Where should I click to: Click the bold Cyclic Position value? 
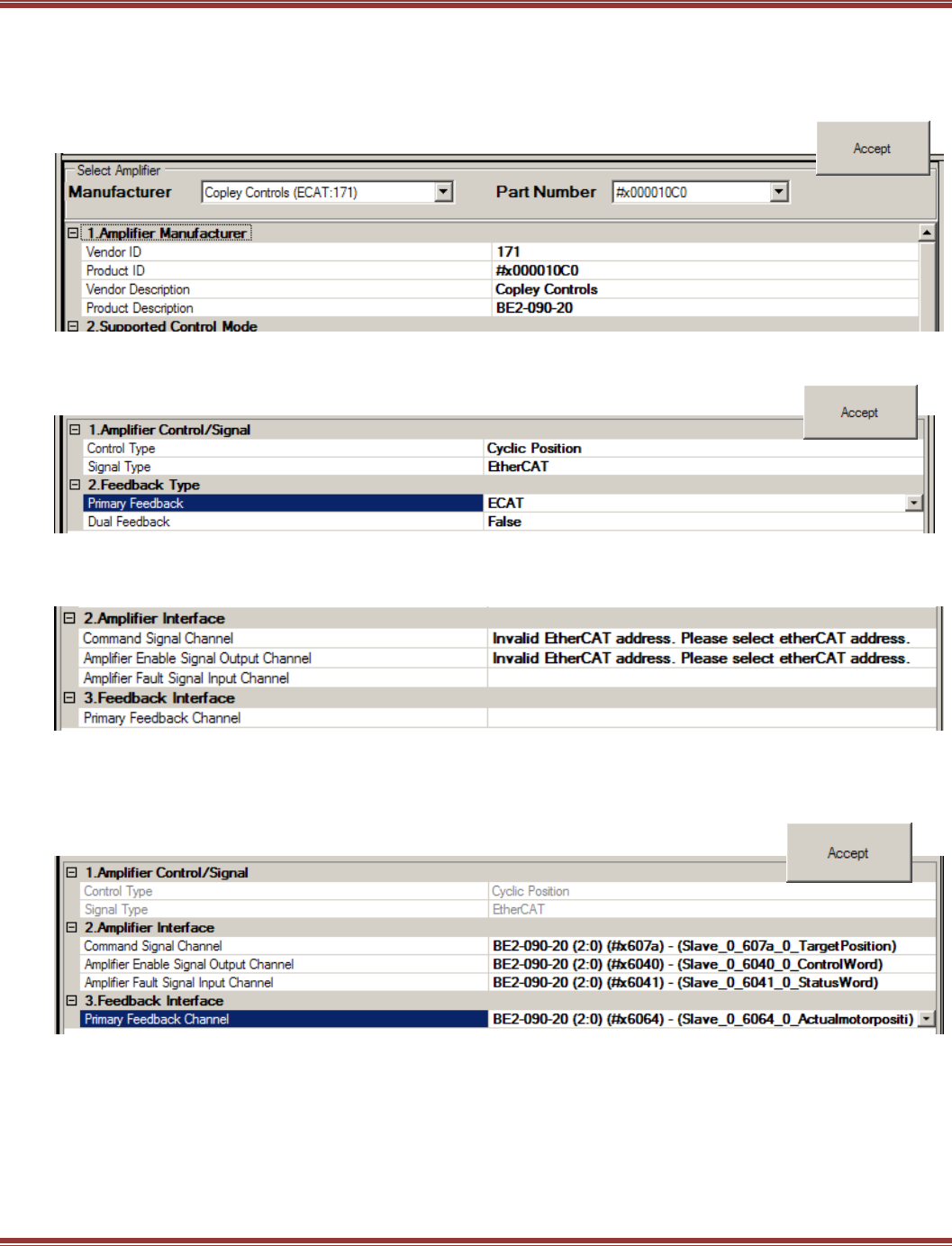[534, 448]
